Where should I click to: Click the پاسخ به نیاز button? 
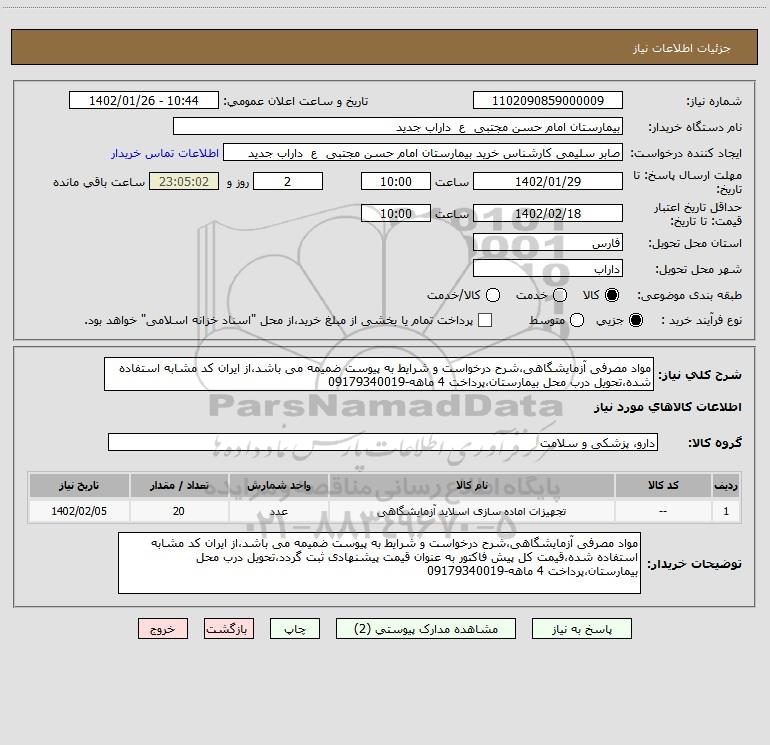pyautogui.click(x=581, y=629)
